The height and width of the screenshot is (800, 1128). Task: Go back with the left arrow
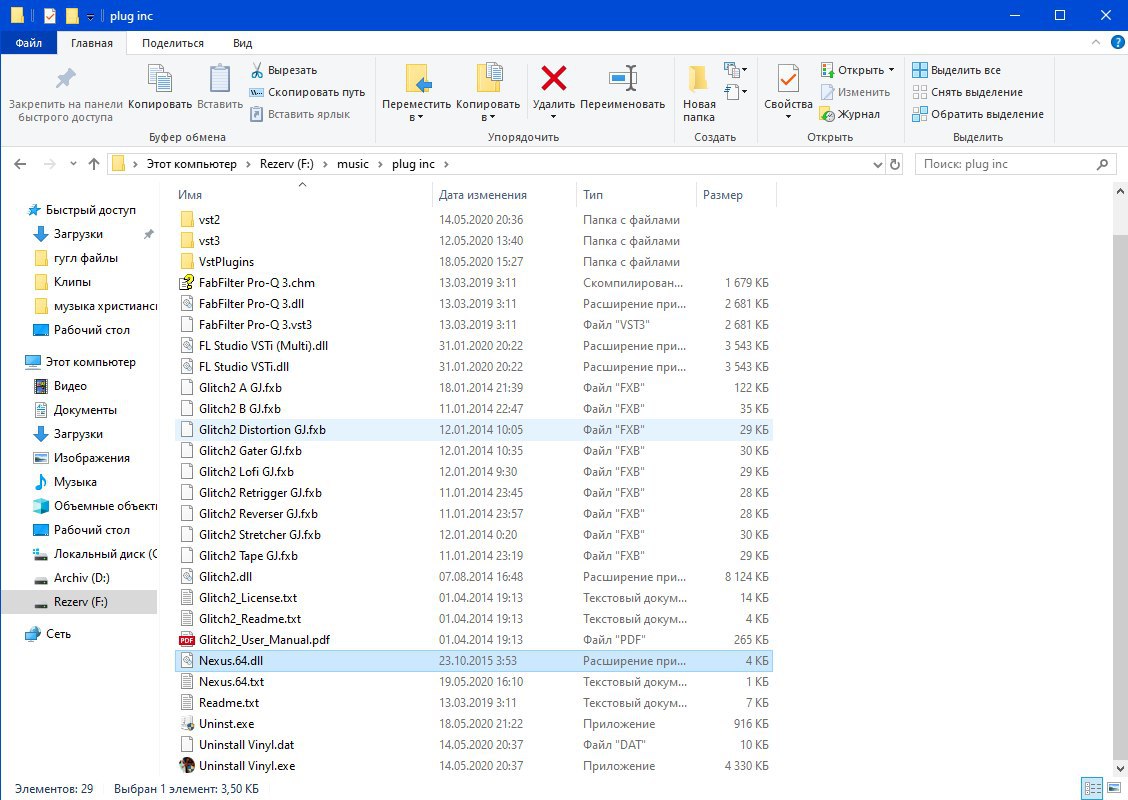pos(20,164)
